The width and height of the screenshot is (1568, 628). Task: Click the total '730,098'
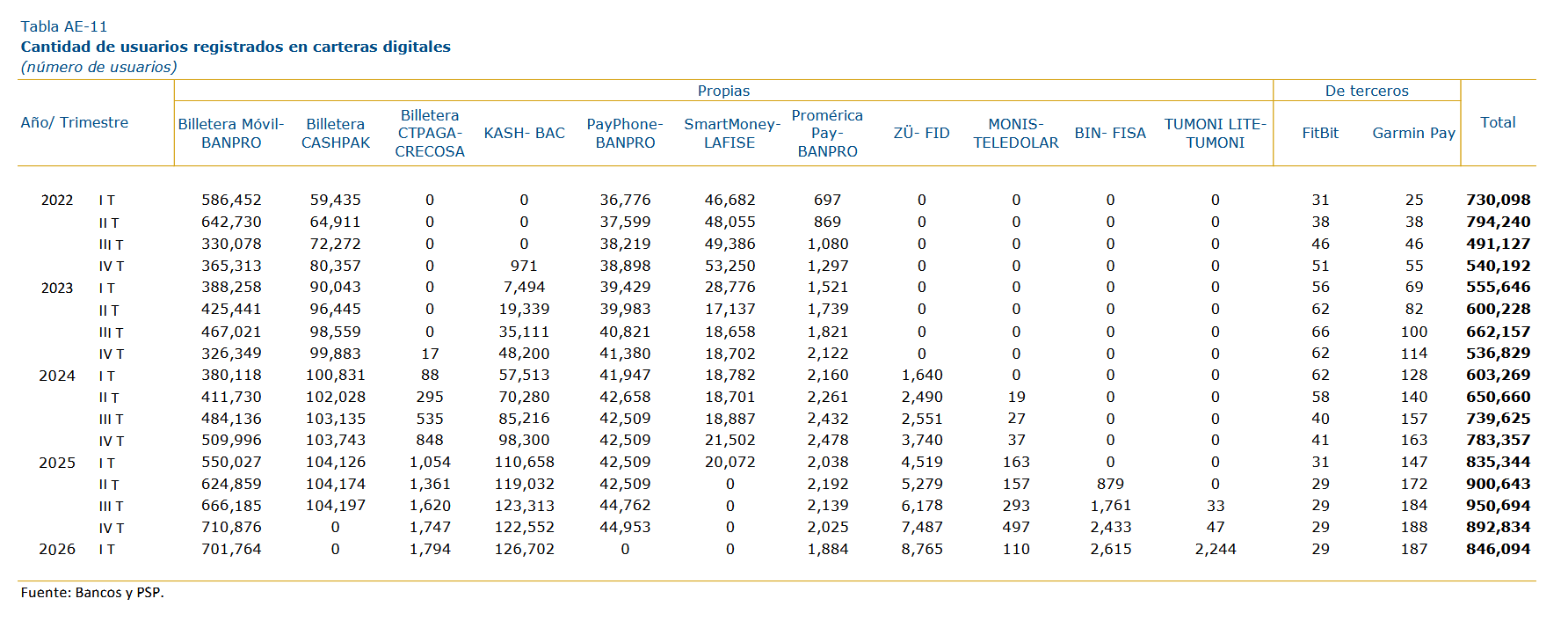(1498, 201)
